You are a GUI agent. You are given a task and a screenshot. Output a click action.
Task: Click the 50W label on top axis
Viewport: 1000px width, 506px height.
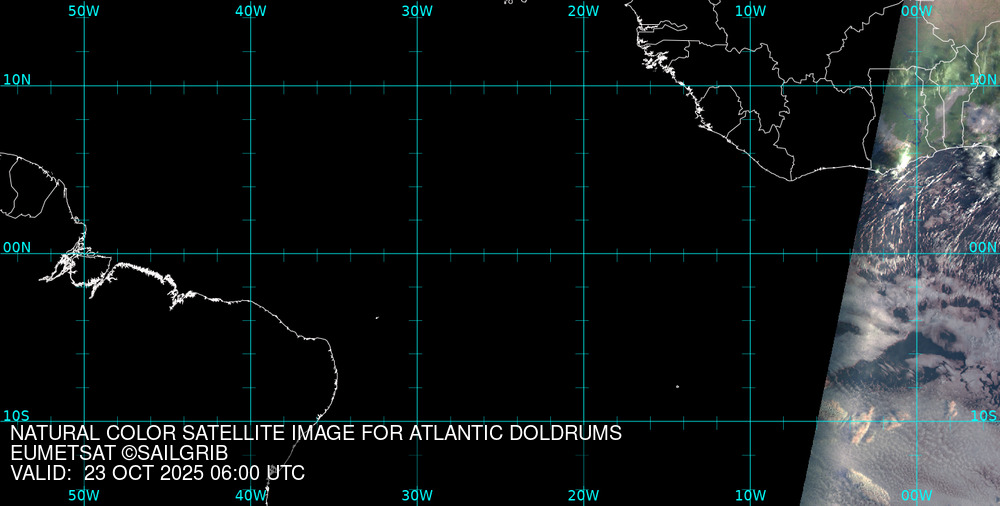84,10
